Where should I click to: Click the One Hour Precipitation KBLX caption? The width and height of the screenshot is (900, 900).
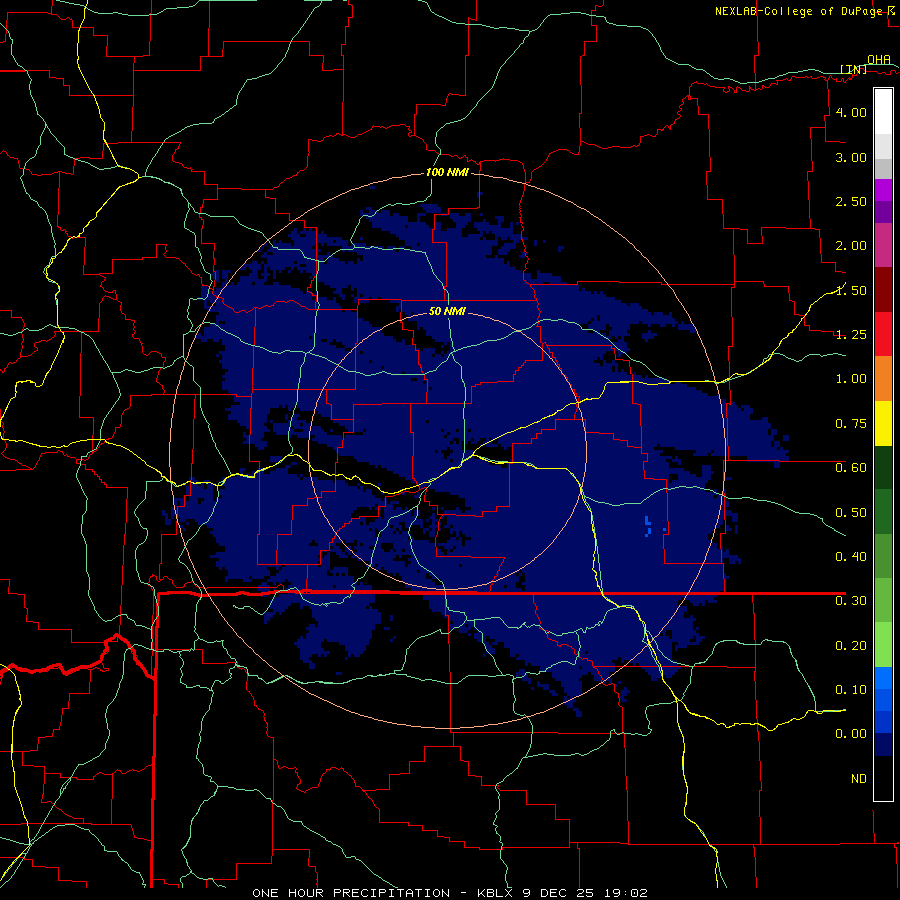point(450,893)
